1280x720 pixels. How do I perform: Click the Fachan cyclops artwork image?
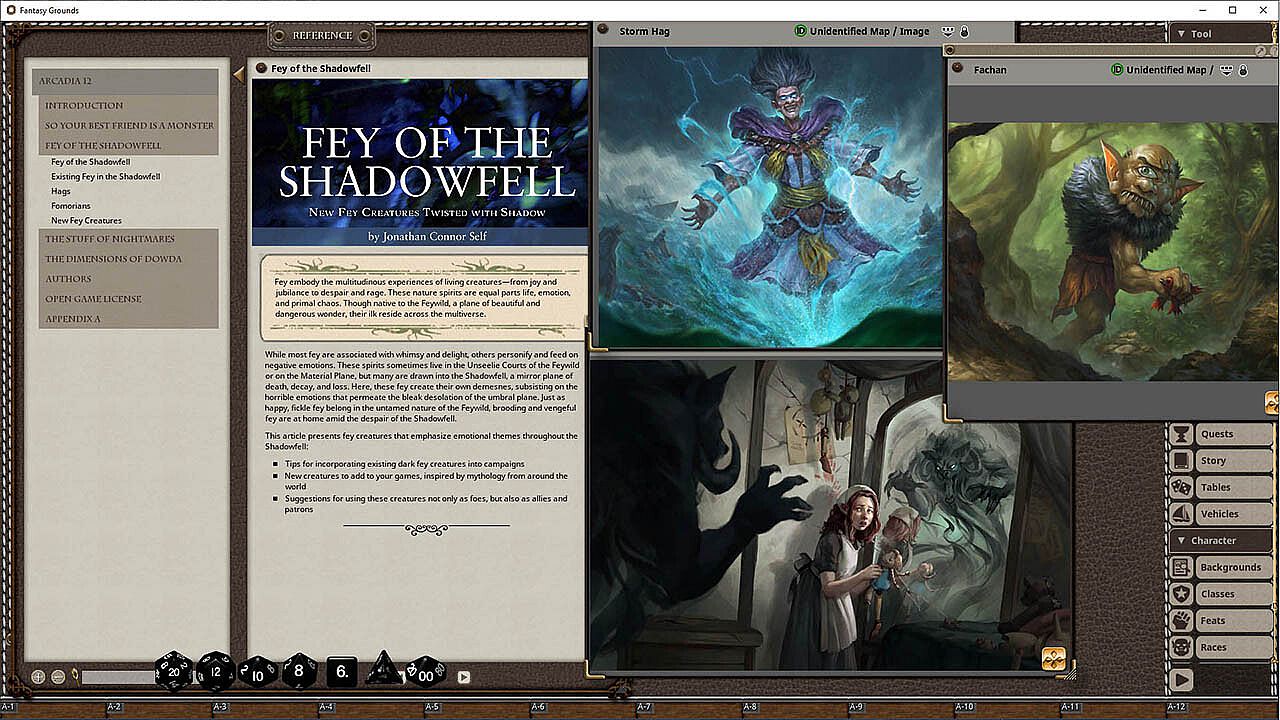tap(1114, 251)
